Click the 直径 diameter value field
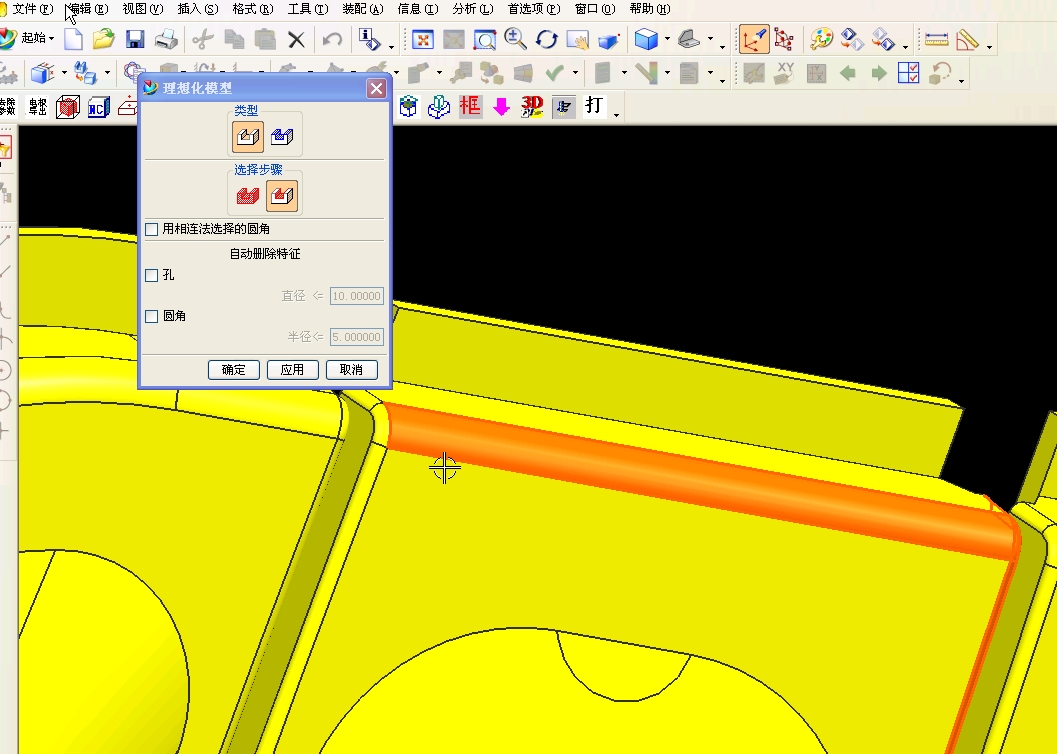 [357, 296]
